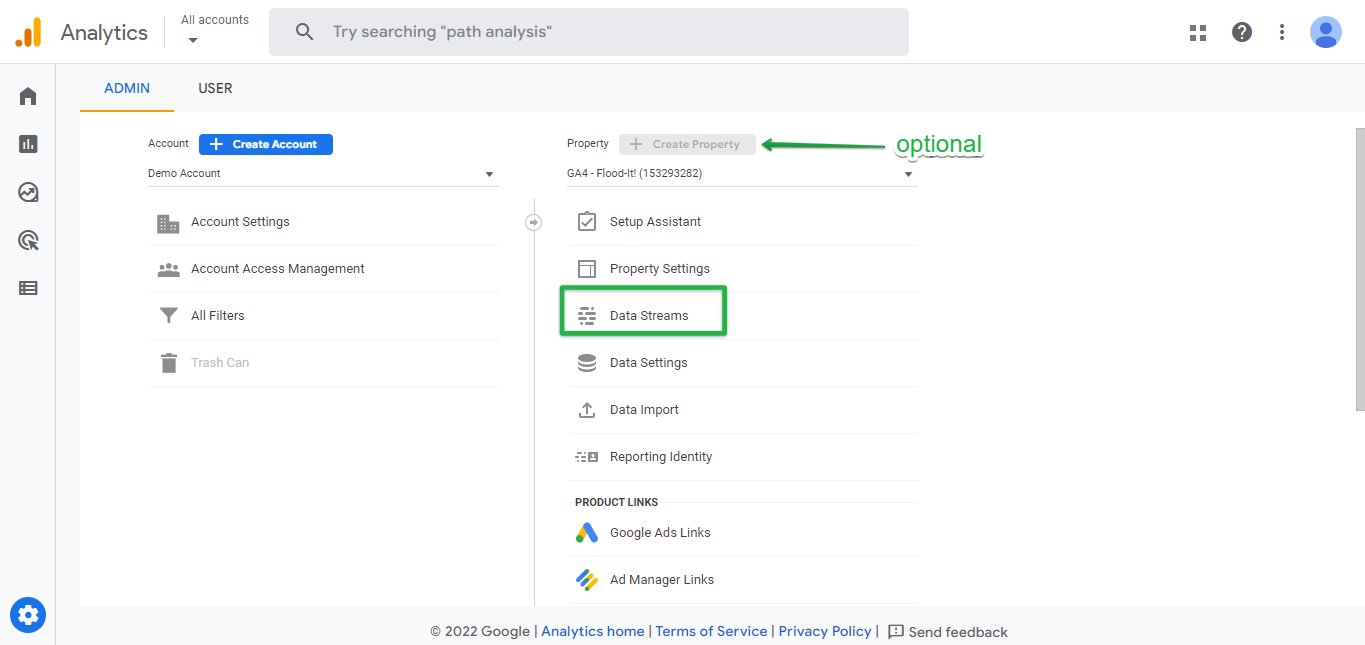This screenshot has width=1365, height=645.
Task: Click the Account Access Management people icon
Action: click(x=168, y=269)
